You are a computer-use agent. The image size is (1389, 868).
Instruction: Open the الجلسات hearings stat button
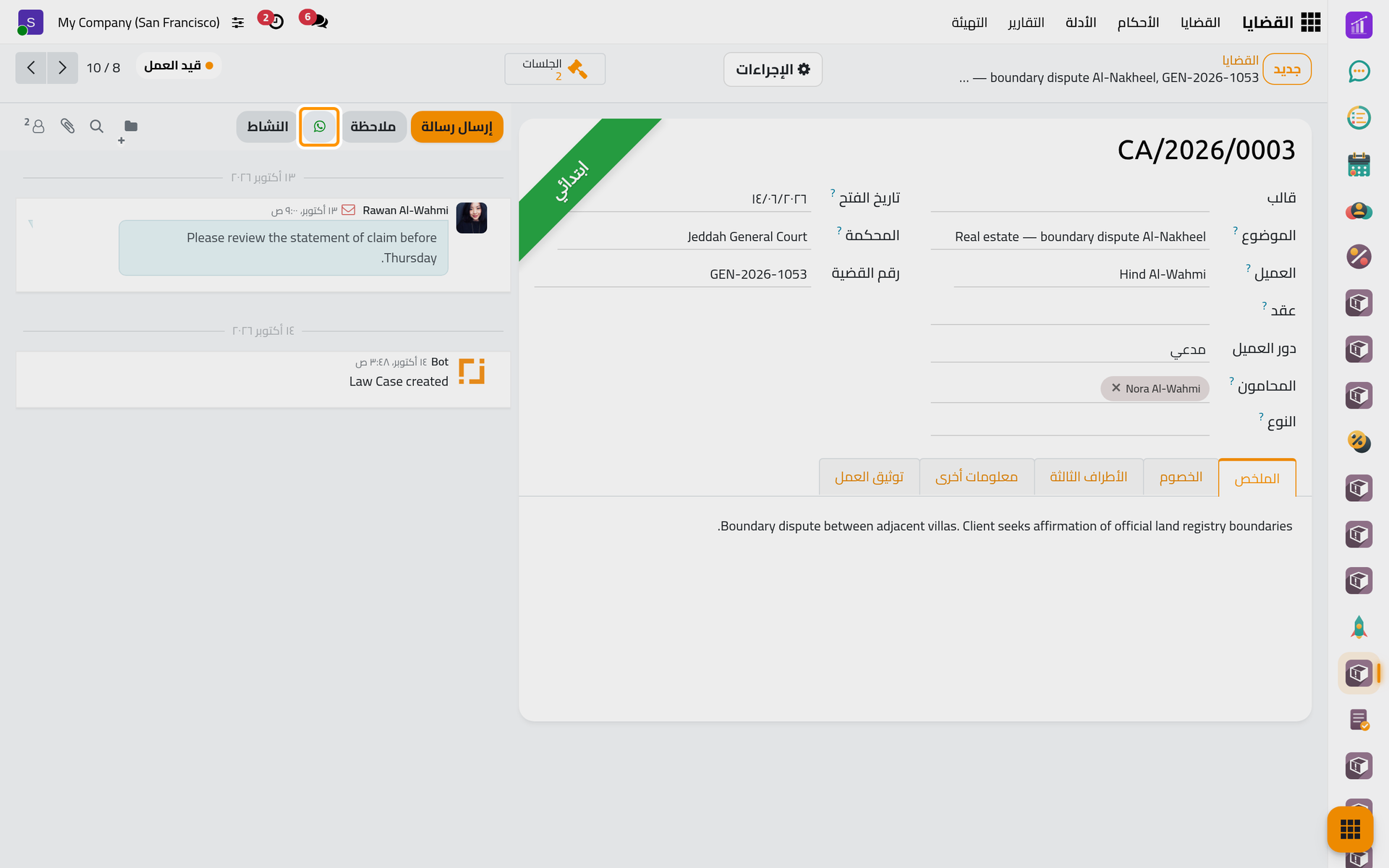(555, 69)
